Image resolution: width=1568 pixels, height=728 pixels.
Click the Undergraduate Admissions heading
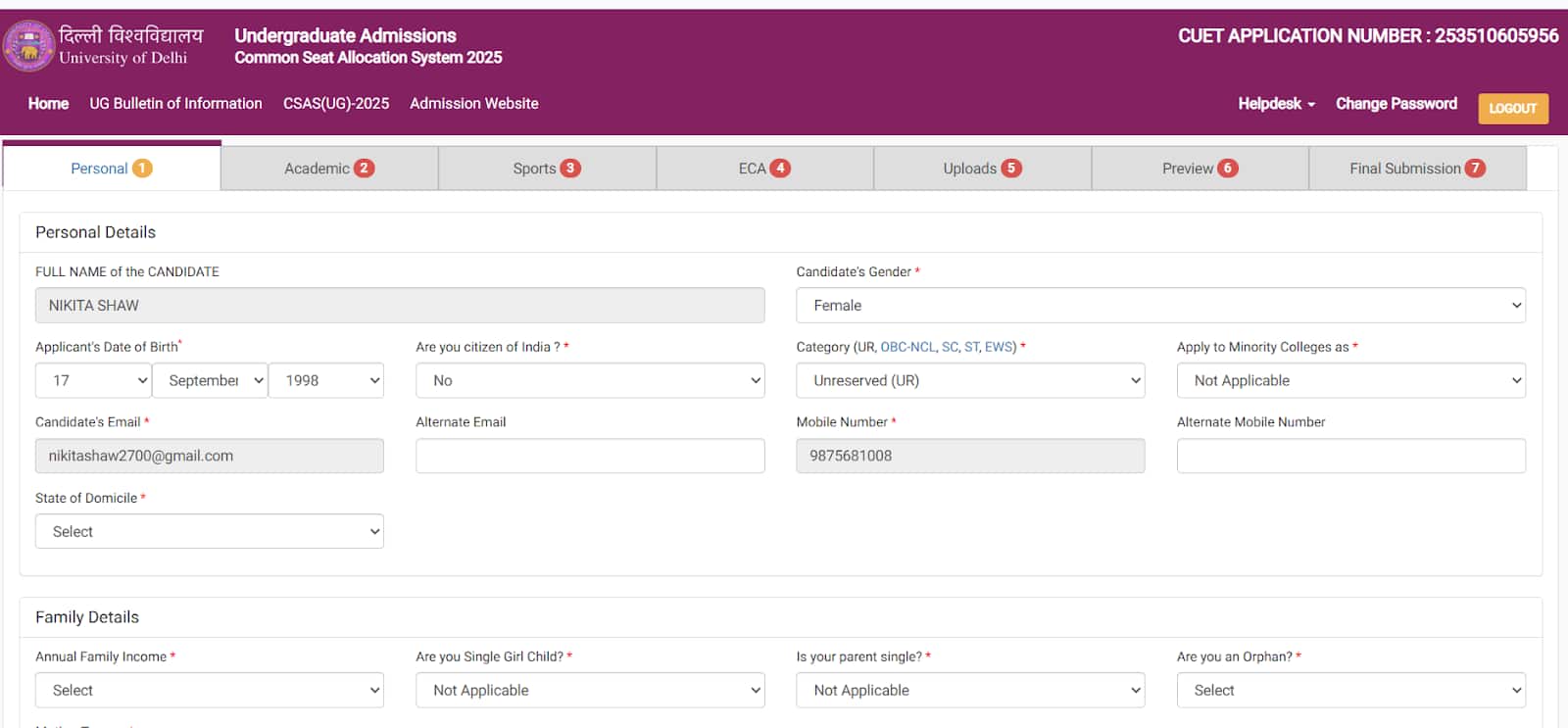345,36
